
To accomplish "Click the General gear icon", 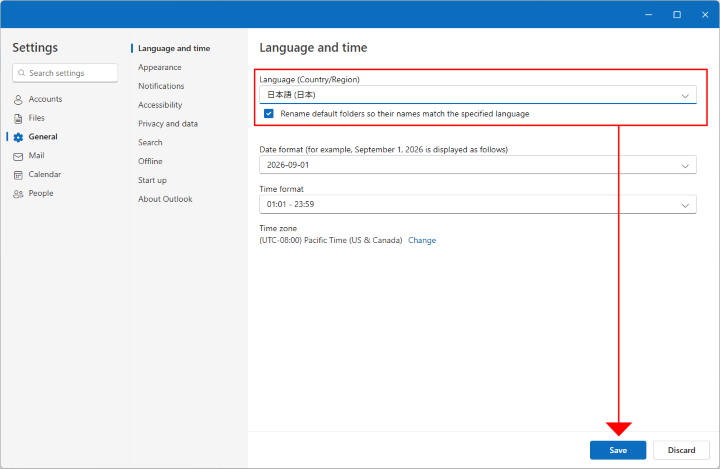I will (x=18, y=137).
